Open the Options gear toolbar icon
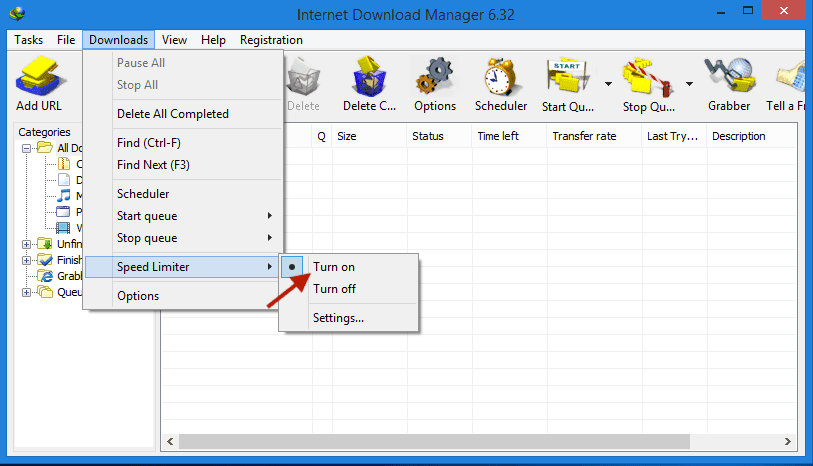 tap(434, 78)
